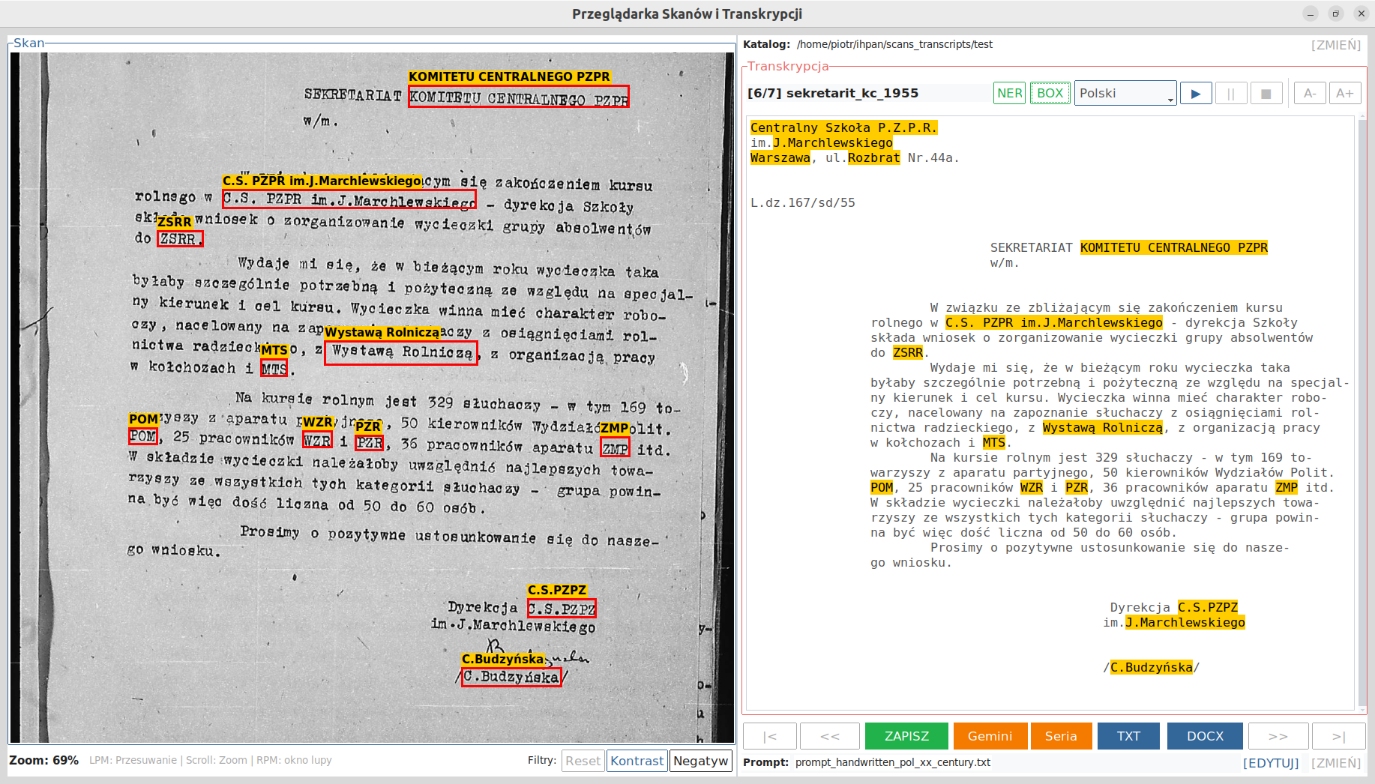Screen dimensions: 1375x784
Task: Save the transcription with ZAPISZ
Action: click(907, 736)
